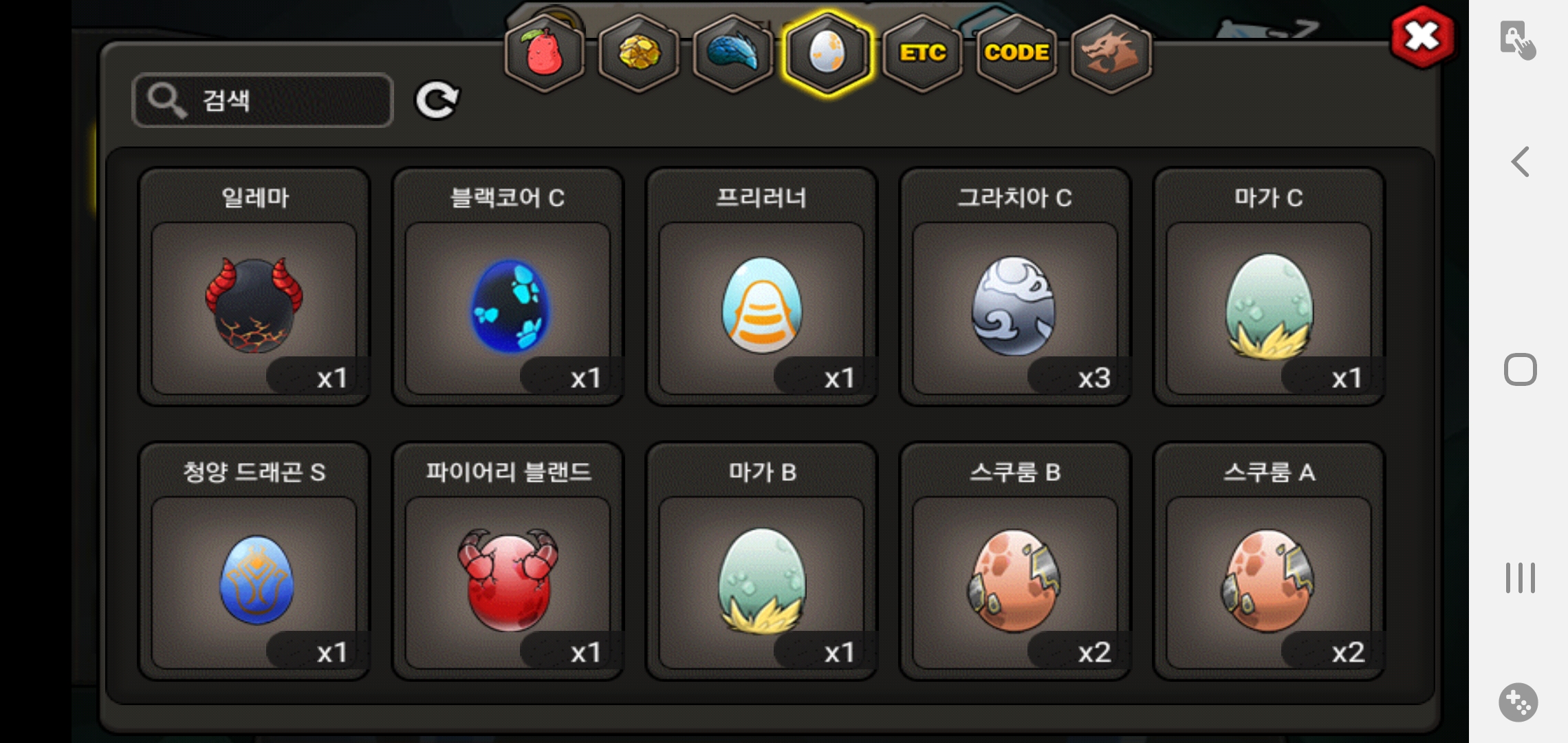Viewport: 1568px width, 743px height.
Task: Tap the Android back arrow
Action: pyautogui.click(x=1520, y=162)
